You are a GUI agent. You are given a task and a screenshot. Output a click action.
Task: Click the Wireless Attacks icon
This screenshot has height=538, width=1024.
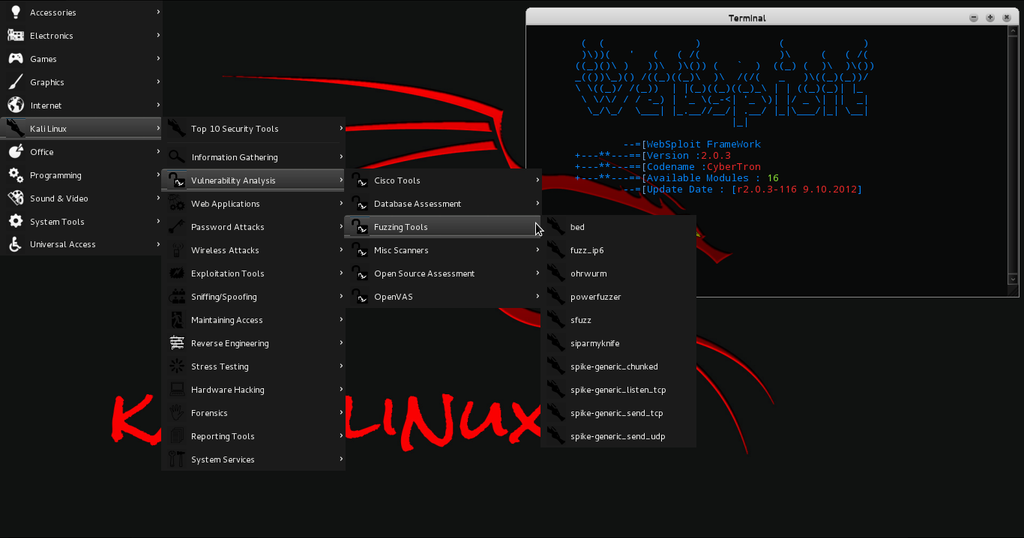pyautogui.click(x=176, y=250)
